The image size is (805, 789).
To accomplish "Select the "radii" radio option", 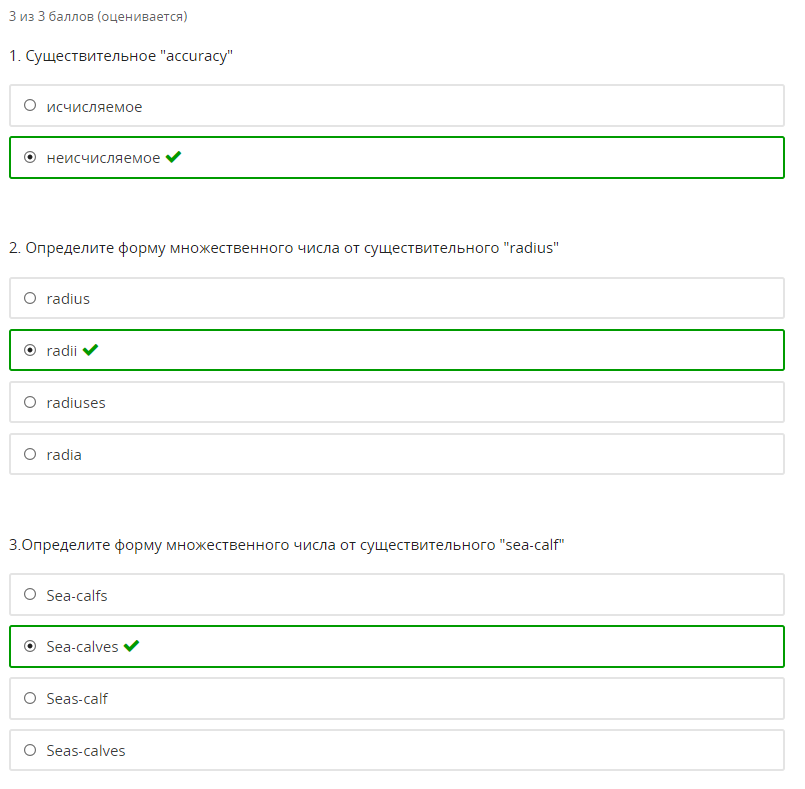I will [30, 350].
